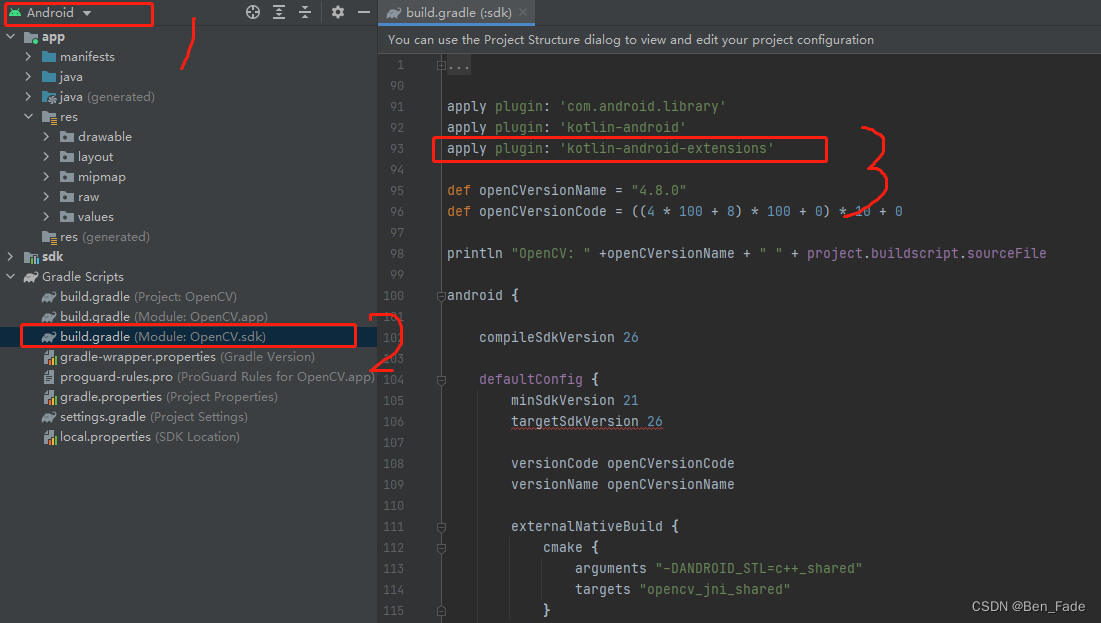This screenshot has width=1101, height=623.
Task: Click compileSdkVersion on line 102
Action: click(x=546, y=337)
